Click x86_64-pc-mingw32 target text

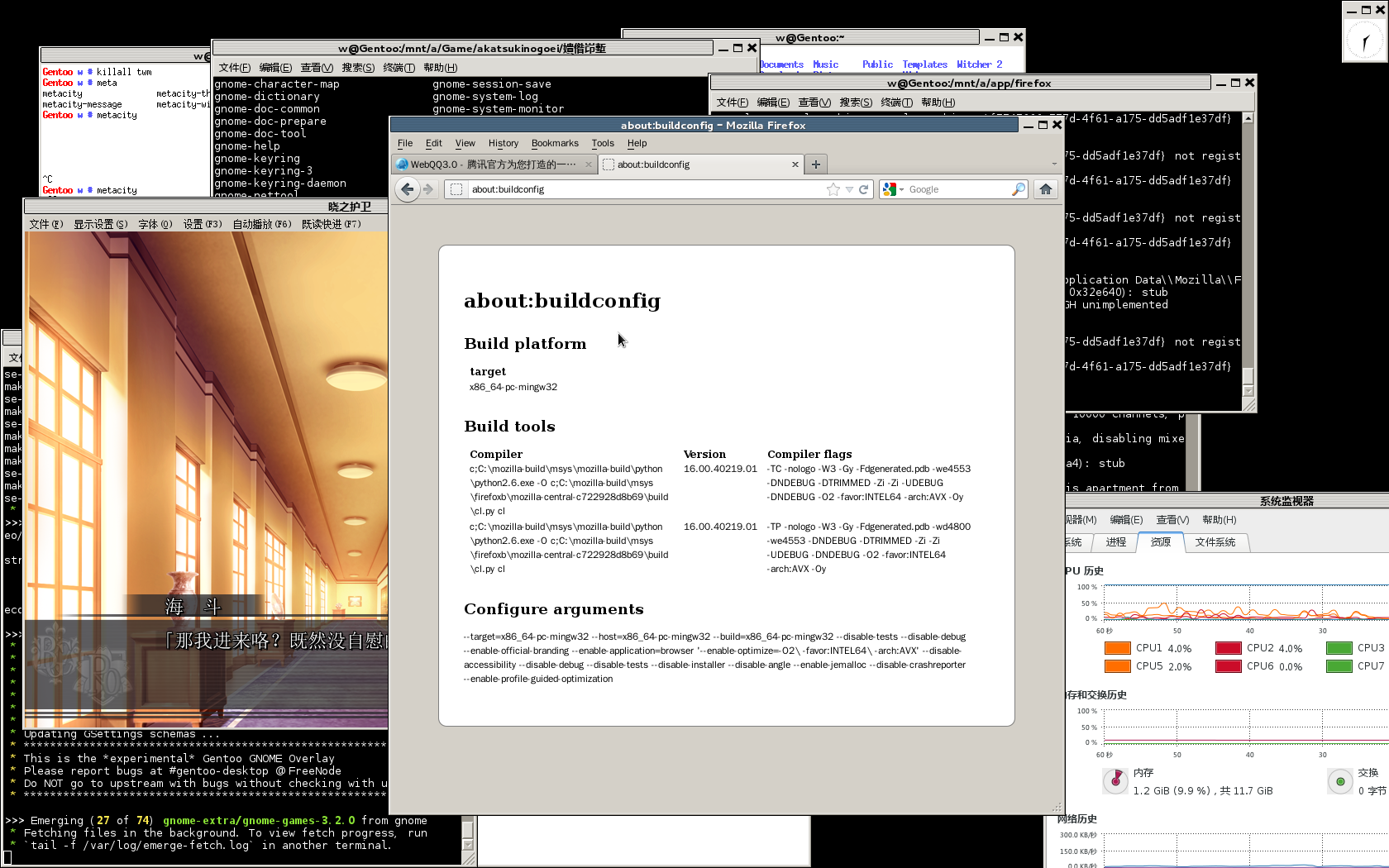513,387
